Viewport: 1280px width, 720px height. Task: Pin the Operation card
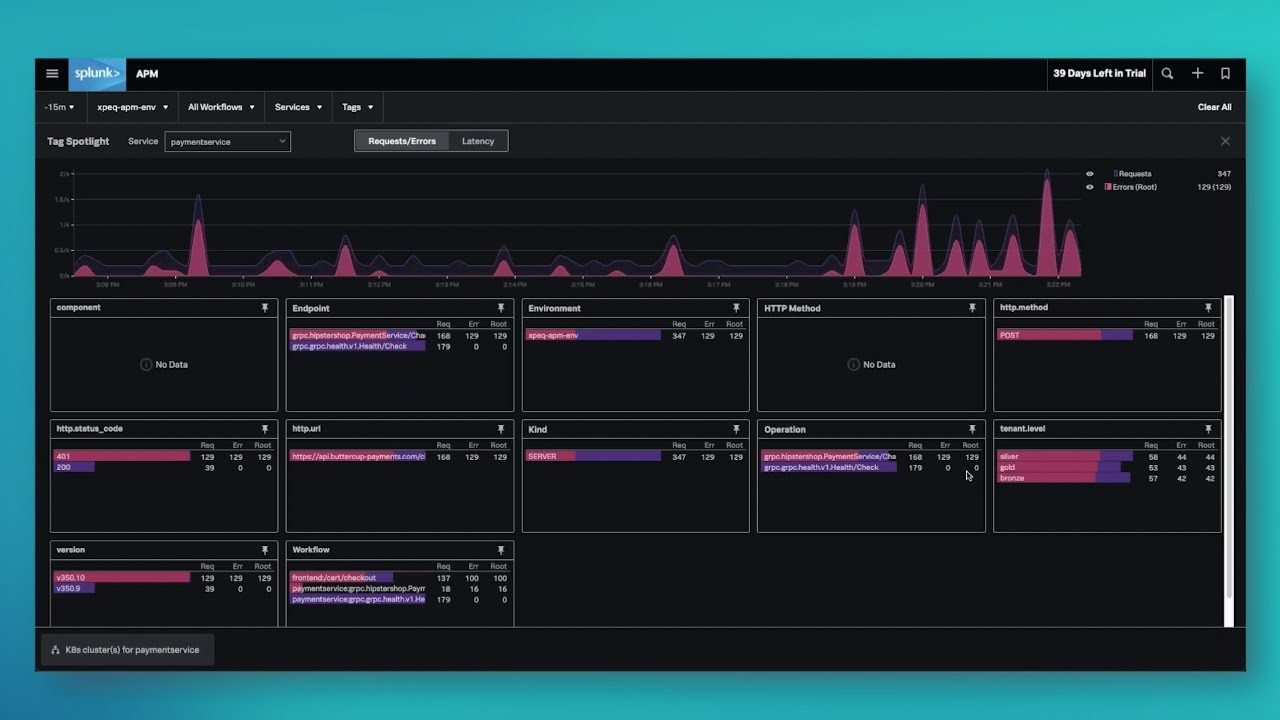(972, 429)
